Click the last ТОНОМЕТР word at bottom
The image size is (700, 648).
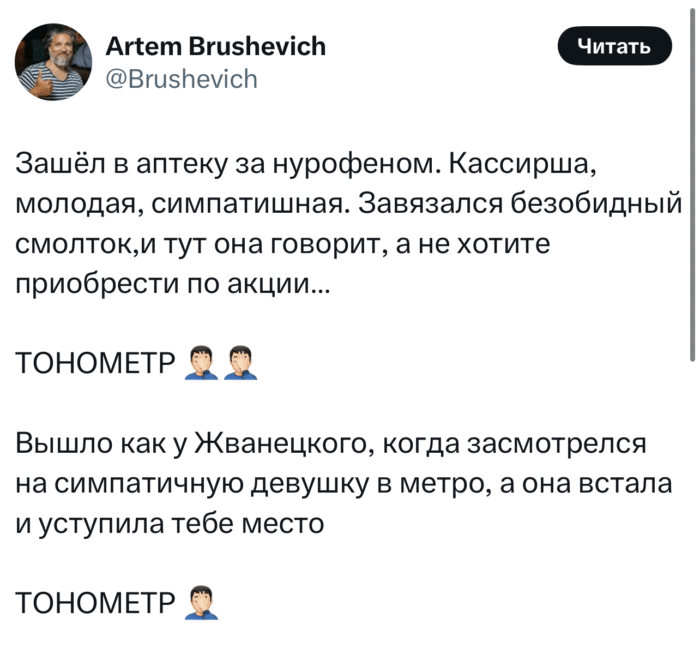click(97, 603)
